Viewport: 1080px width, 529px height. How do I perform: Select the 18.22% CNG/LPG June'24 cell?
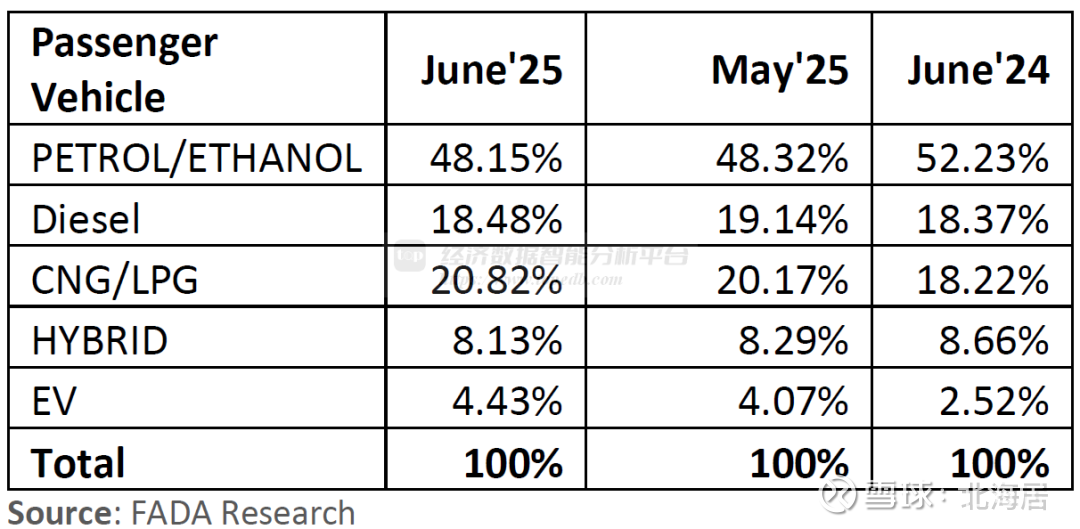(972, 276)
